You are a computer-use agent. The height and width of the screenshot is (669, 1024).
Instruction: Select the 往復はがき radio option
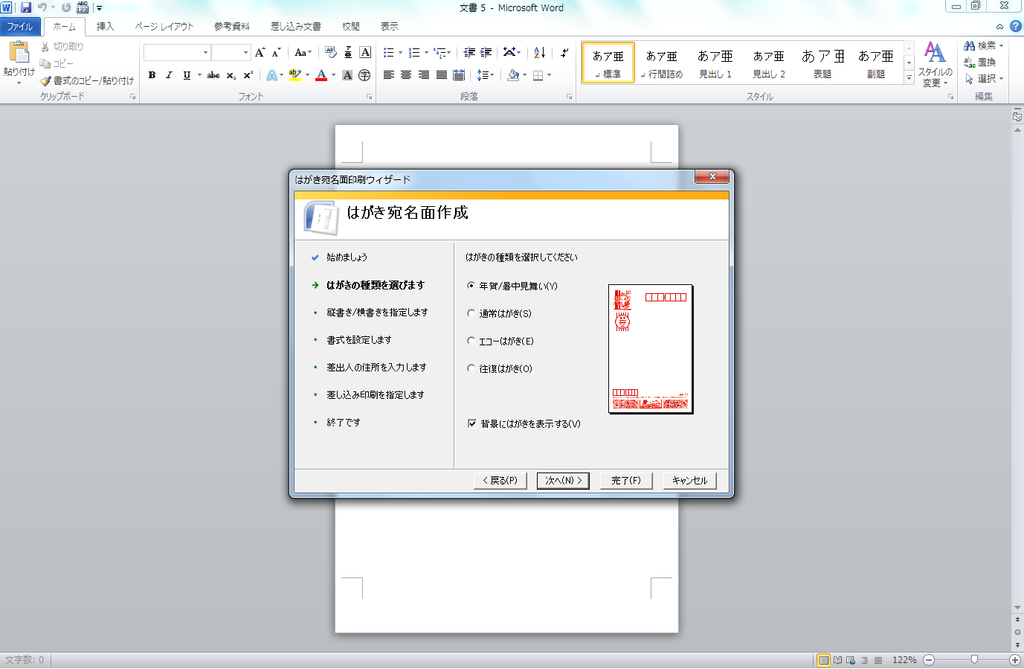coord(471,368)
